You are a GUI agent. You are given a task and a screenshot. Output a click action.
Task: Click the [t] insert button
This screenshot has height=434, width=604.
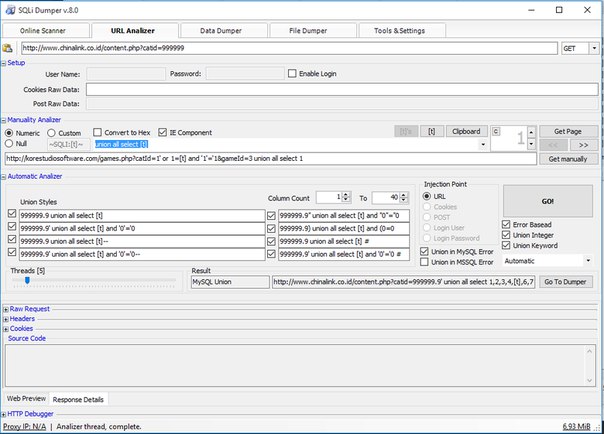[x=432, y=131]
